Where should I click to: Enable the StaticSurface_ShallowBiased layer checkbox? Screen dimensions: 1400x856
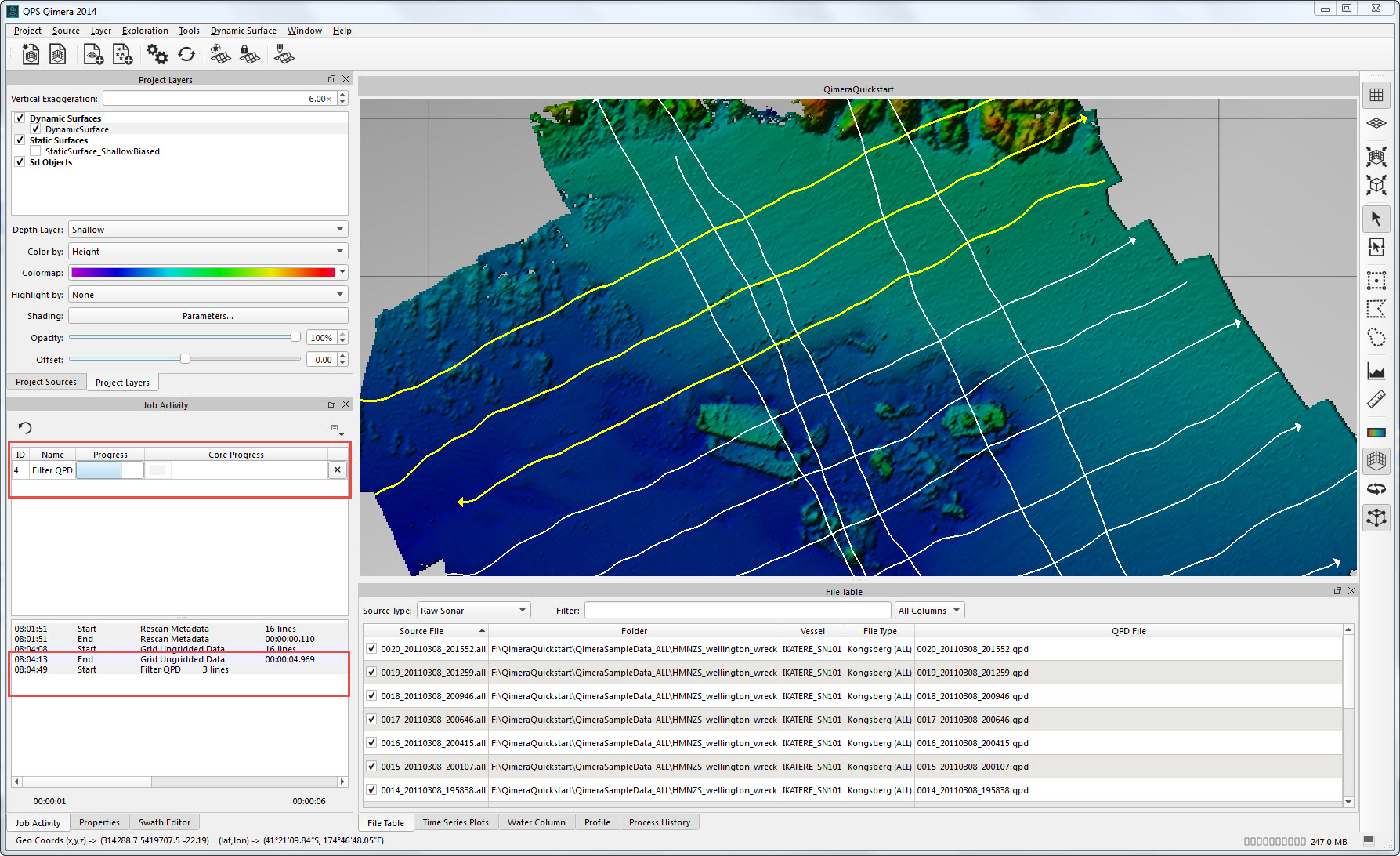tap(35, 151)
